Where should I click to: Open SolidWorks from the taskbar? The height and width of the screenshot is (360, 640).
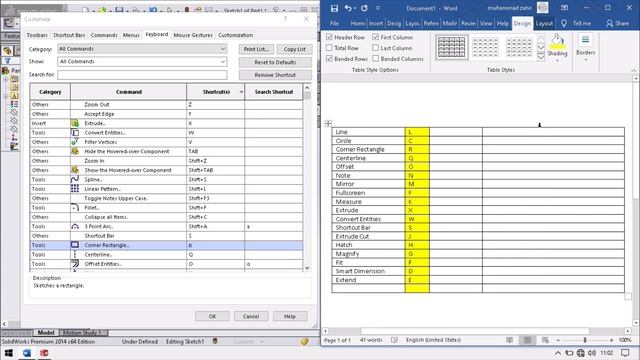44,353
